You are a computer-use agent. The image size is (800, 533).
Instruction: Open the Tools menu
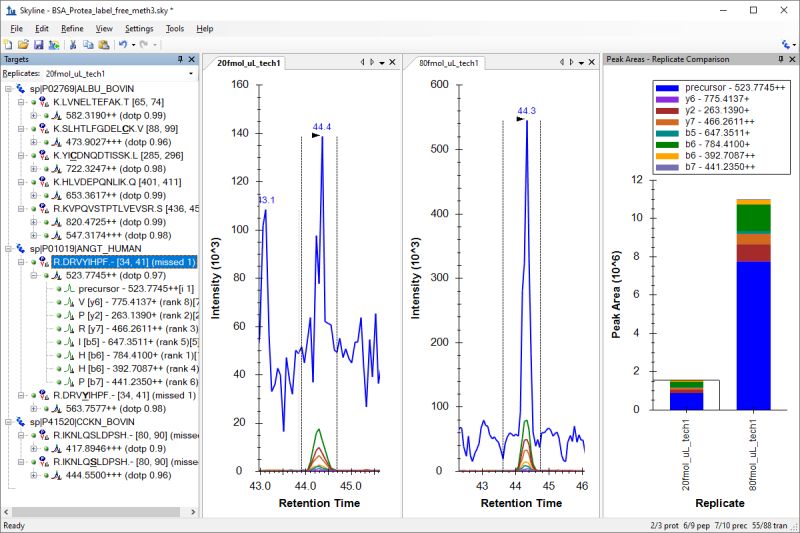[174, 29]
